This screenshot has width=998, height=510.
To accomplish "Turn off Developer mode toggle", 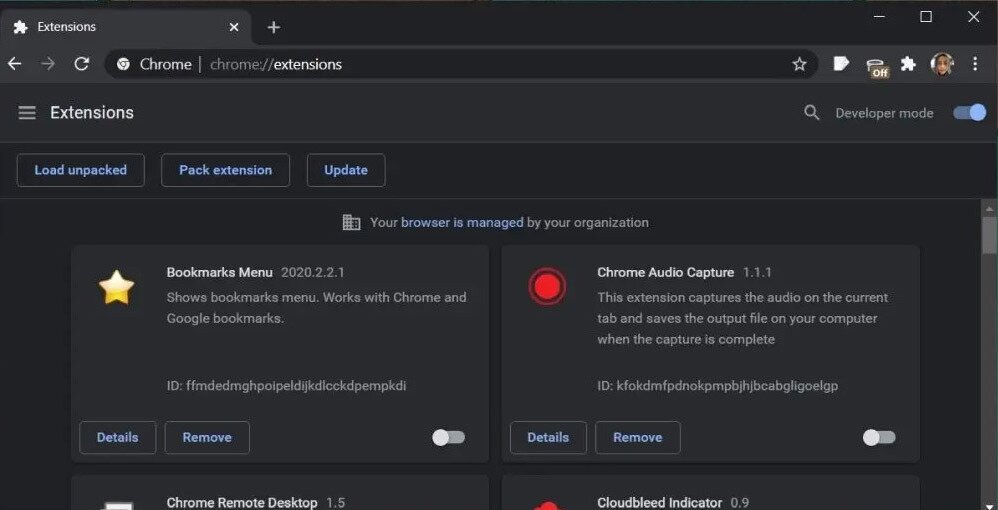I will click(x=969, y=113).
